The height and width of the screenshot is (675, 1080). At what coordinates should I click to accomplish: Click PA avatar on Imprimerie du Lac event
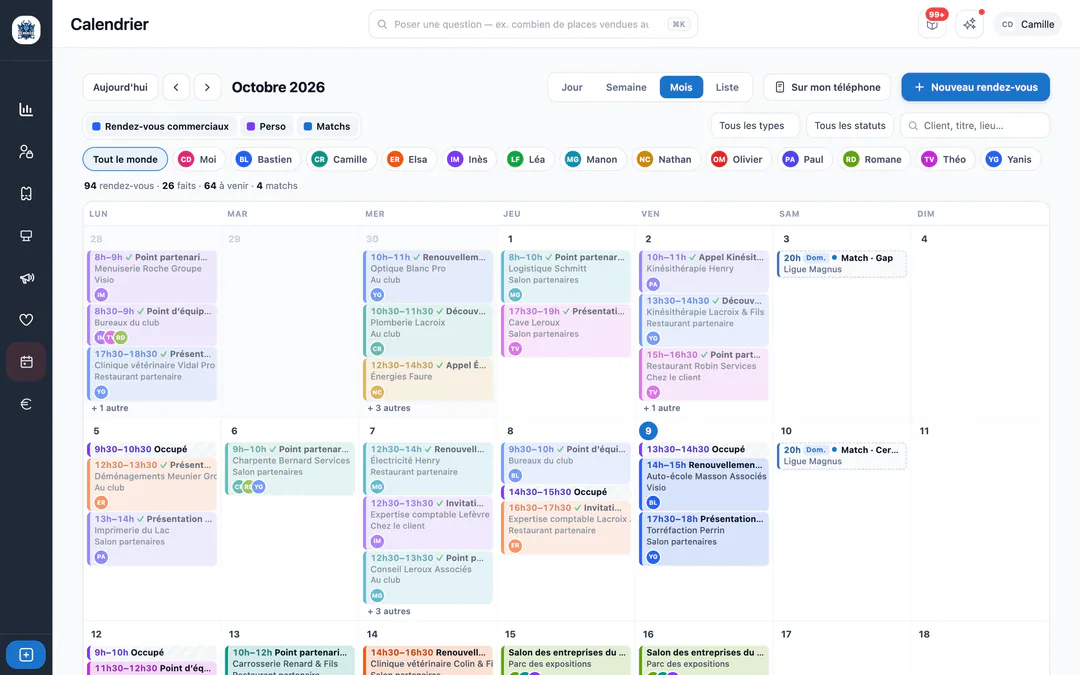pos(101,557)
